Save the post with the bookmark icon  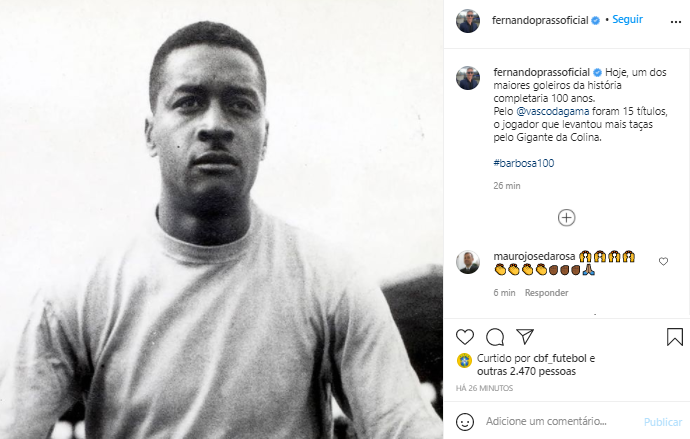675,337
